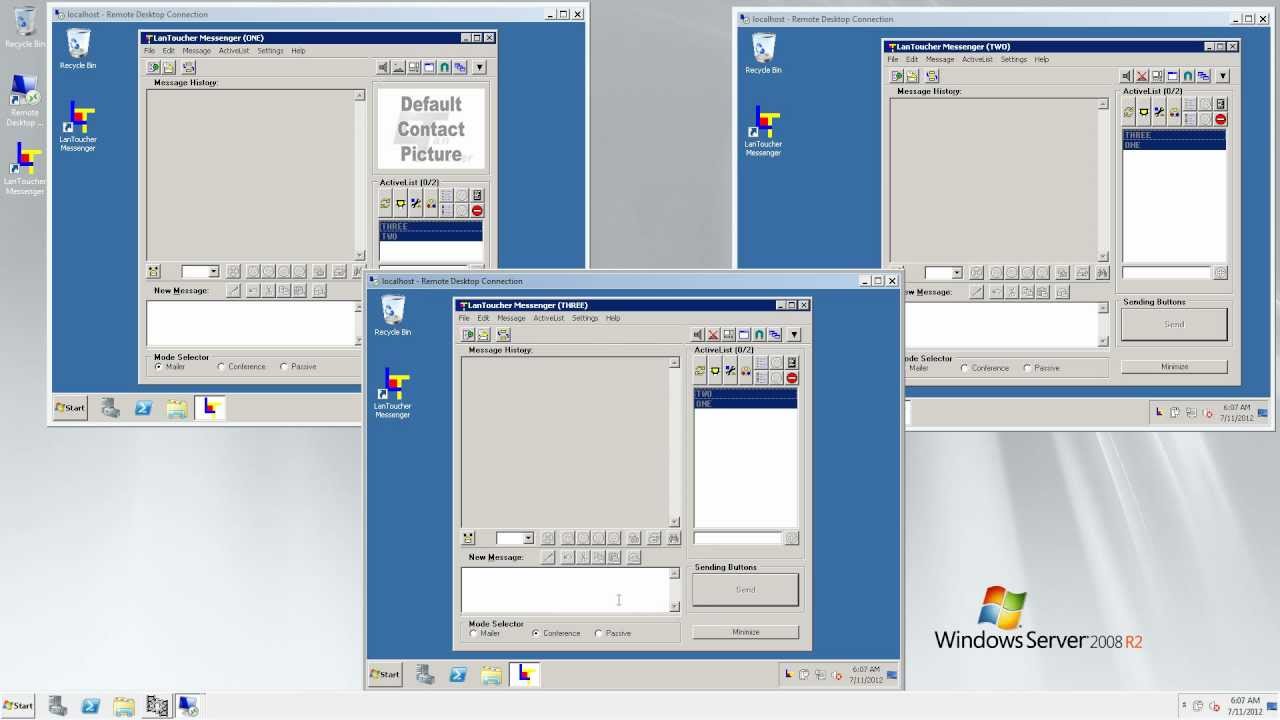The width and height of the screenshot is (1280, 720).
Task: Open the File menu in THREE messenger
Action: click(x=464, y=318)
